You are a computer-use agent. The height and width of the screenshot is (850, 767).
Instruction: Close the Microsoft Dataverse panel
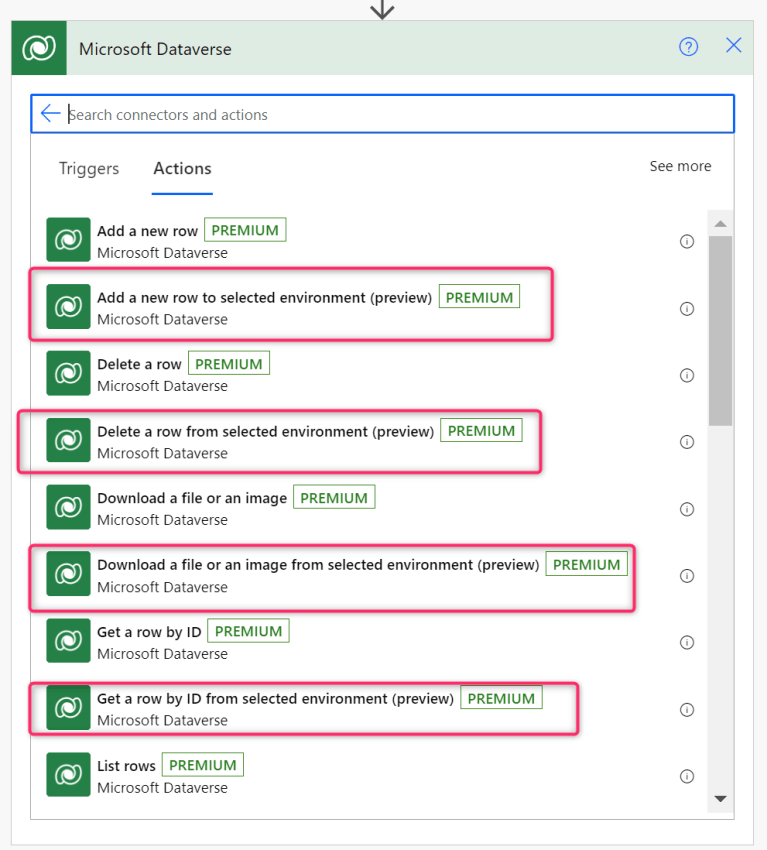pyautogui.click(x=734, y=46)
